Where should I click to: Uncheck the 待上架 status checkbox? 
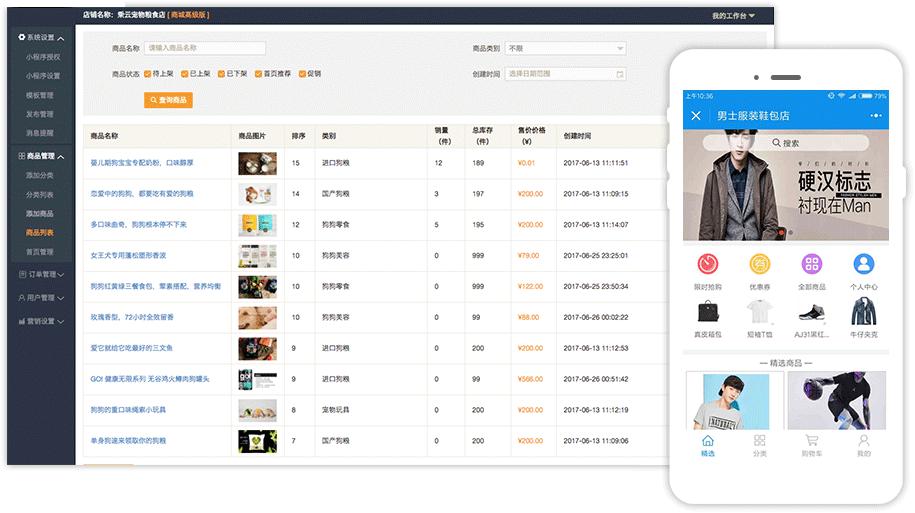pos(148,74)
